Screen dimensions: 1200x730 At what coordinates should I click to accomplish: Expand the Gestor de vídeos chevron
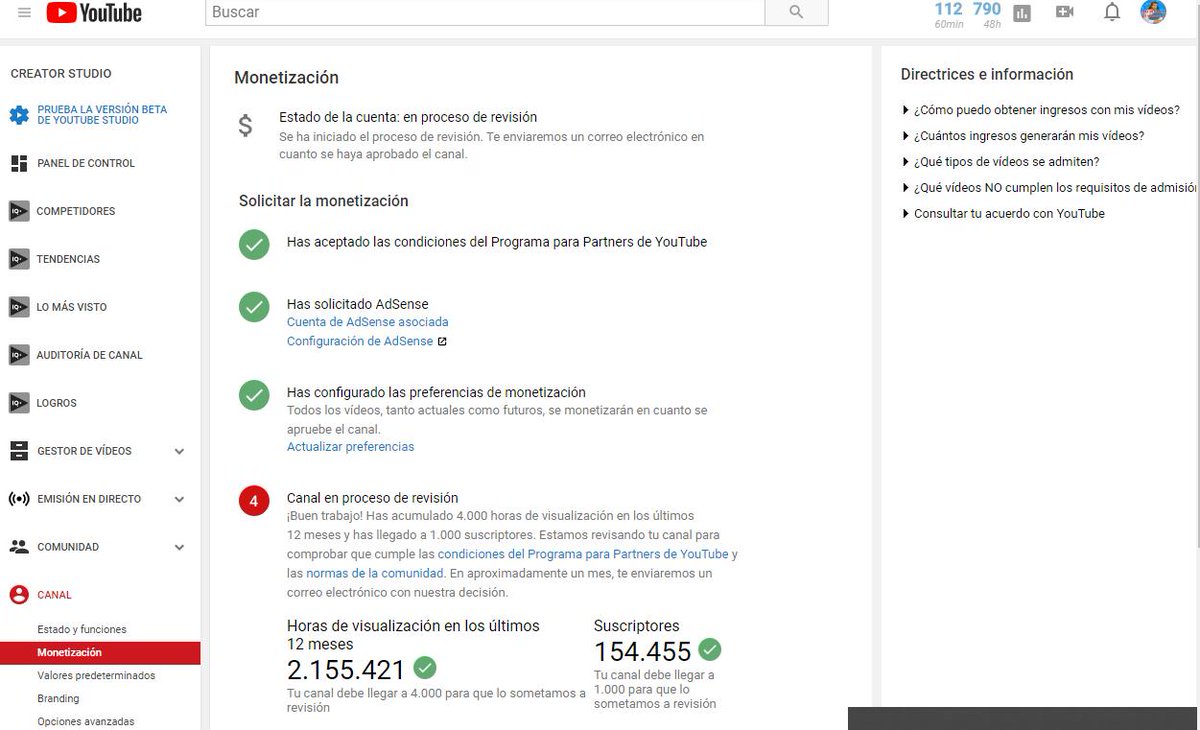[x=179, y=452]
